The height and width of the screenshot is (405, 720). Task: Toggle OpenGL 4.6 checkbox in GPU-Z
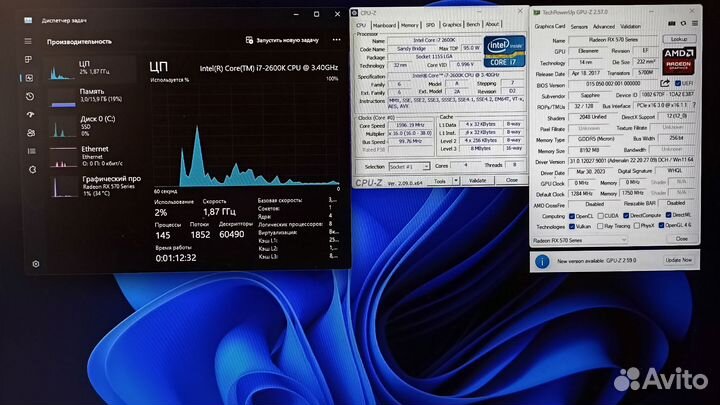(x=661, y=225)
